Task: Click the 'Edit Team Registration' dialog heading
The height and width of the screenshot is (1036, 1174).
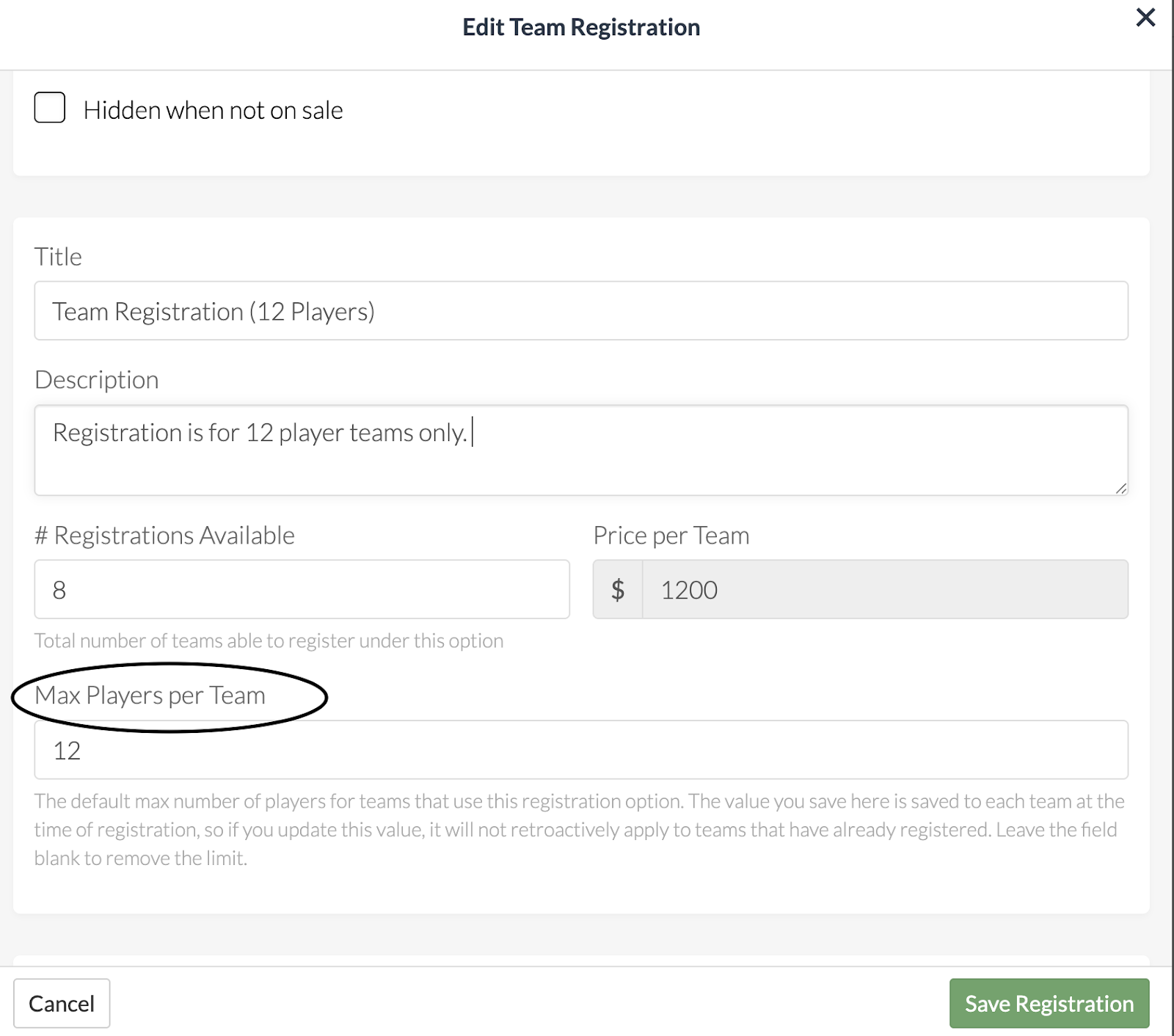Action: tap(581, 27)
